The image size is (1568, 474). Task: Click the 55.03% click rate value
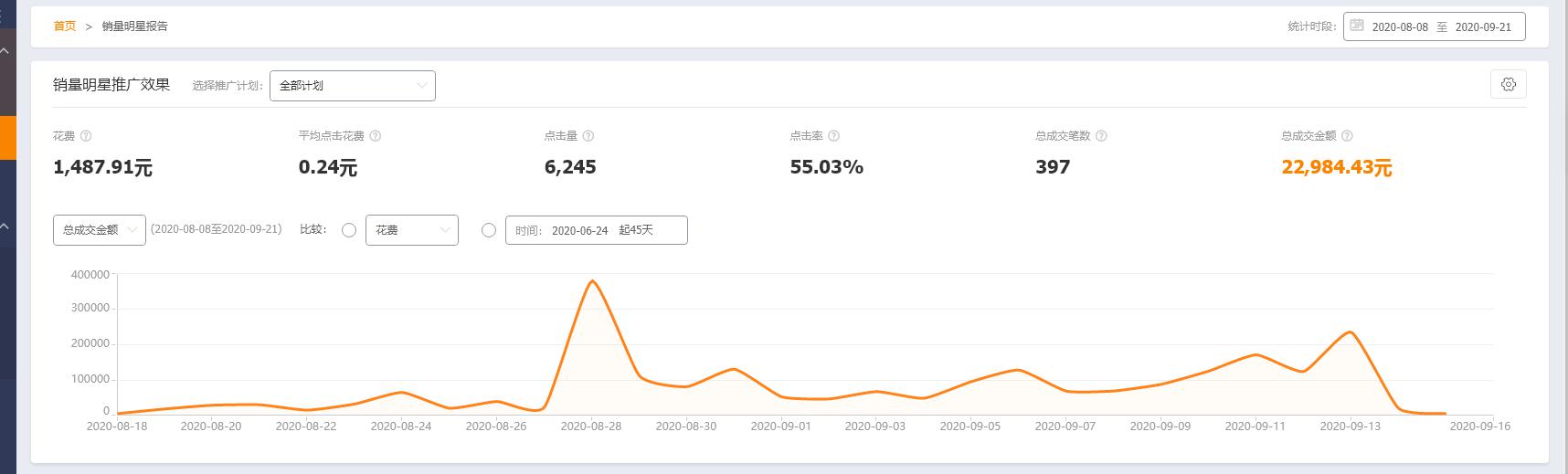tap(827, 167)
